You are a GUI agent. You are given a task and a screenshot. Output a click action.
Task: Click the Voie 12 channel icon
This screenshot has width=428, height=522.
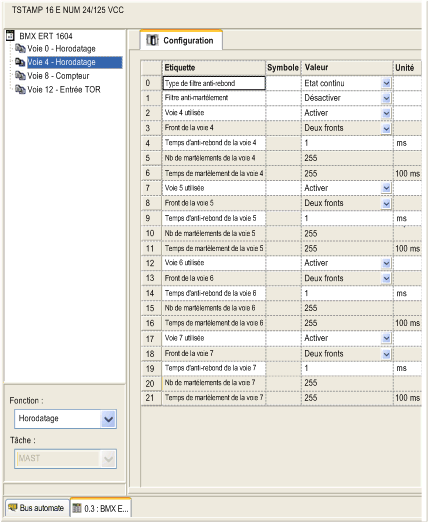coord(20,89)
